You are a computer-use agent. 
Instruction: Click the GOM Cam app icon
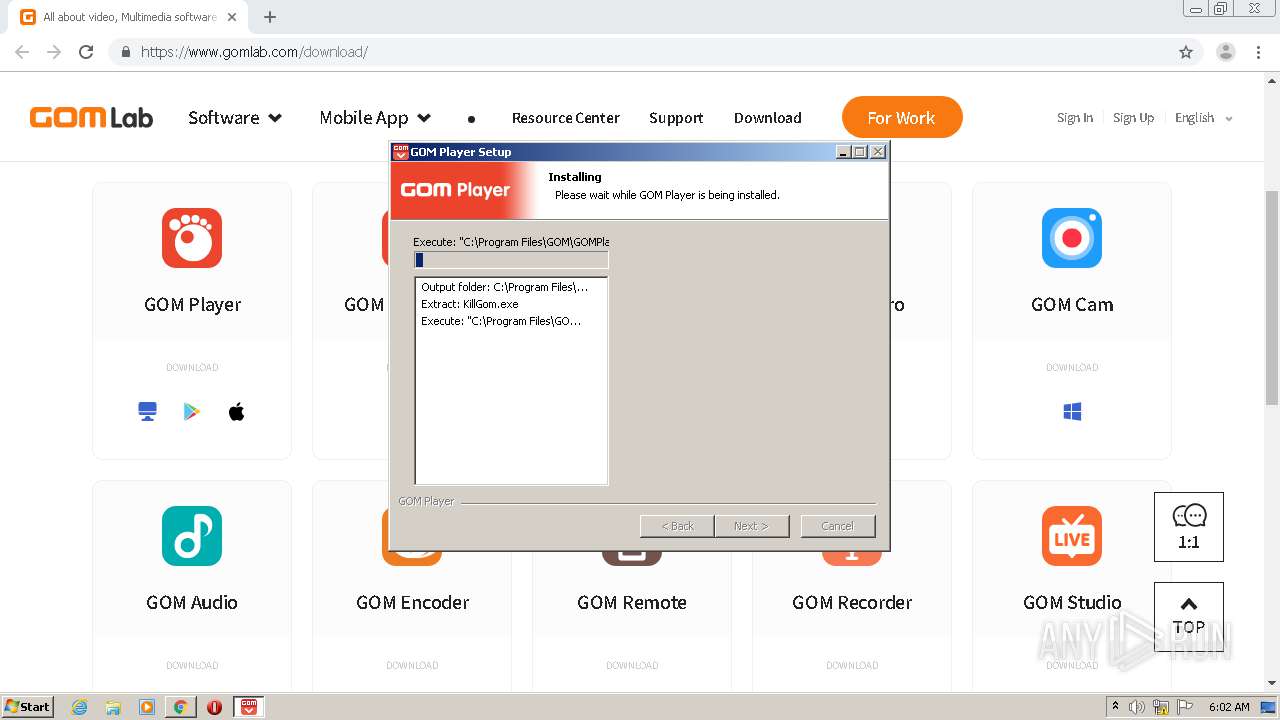tap(1072, 238)
